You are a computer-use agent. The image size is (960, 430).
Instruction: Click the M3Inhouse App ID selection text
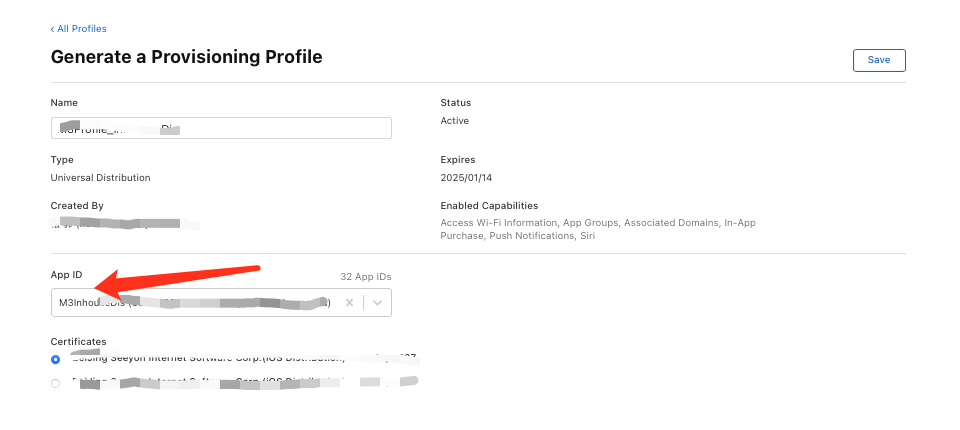[x=190, y=303]
